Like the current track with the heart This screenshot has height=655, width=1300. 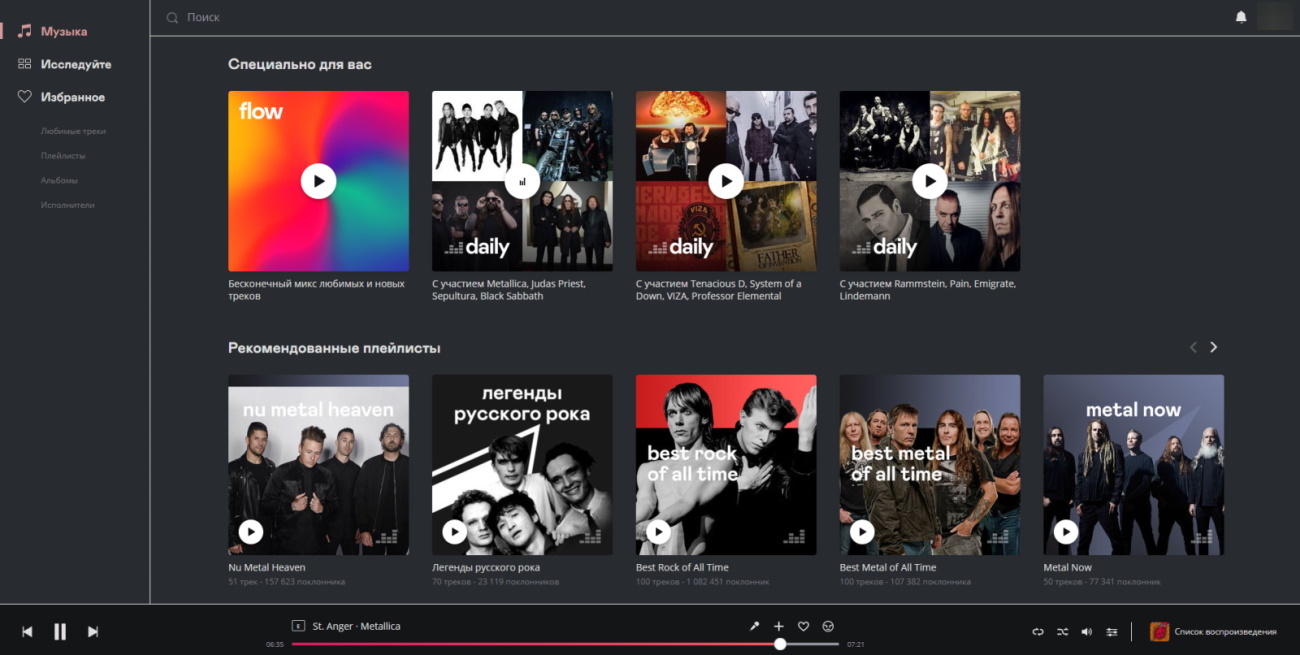coord(803,625)
